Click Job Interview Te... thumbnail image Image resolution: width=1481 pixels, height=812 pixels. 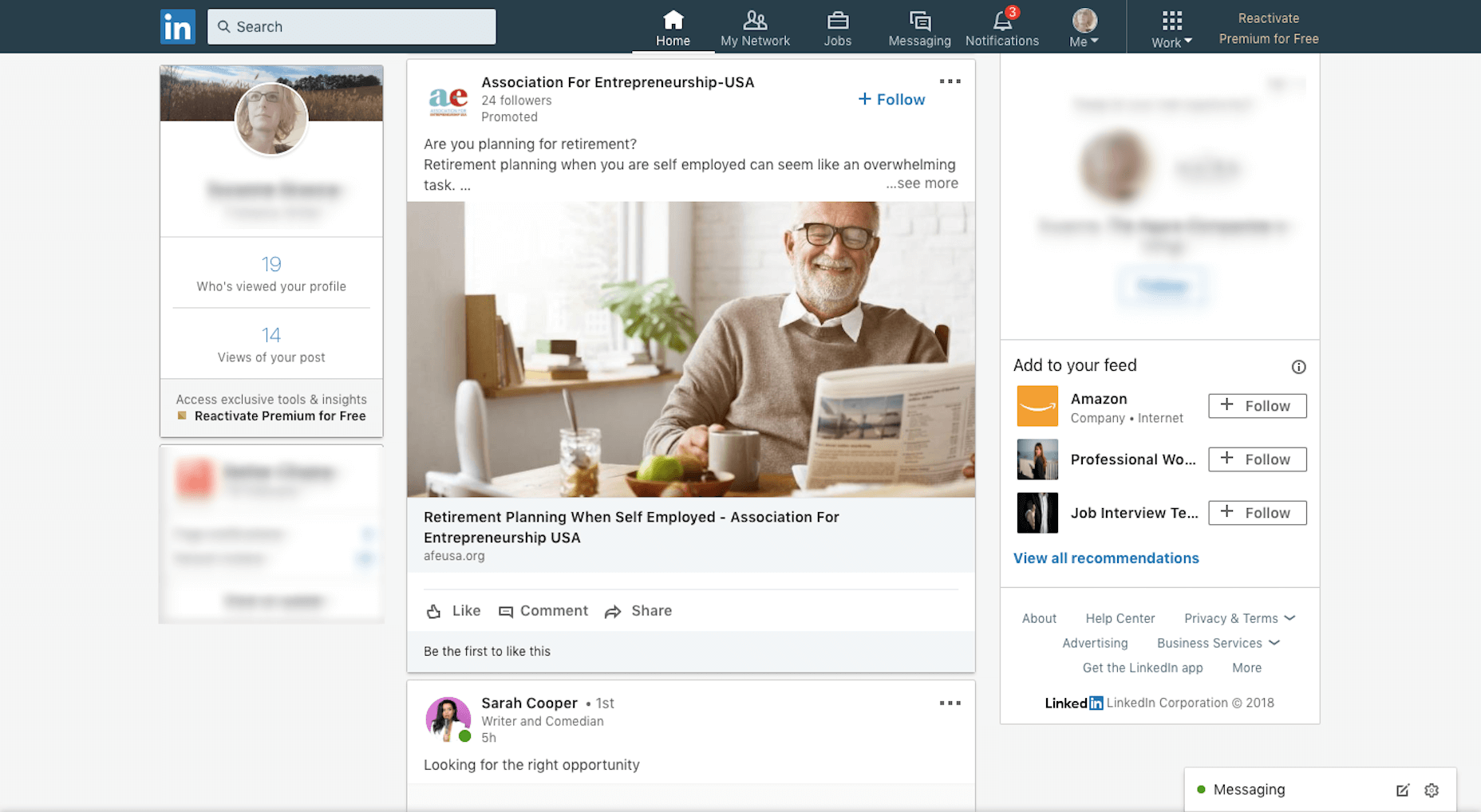coord(1037,513)
